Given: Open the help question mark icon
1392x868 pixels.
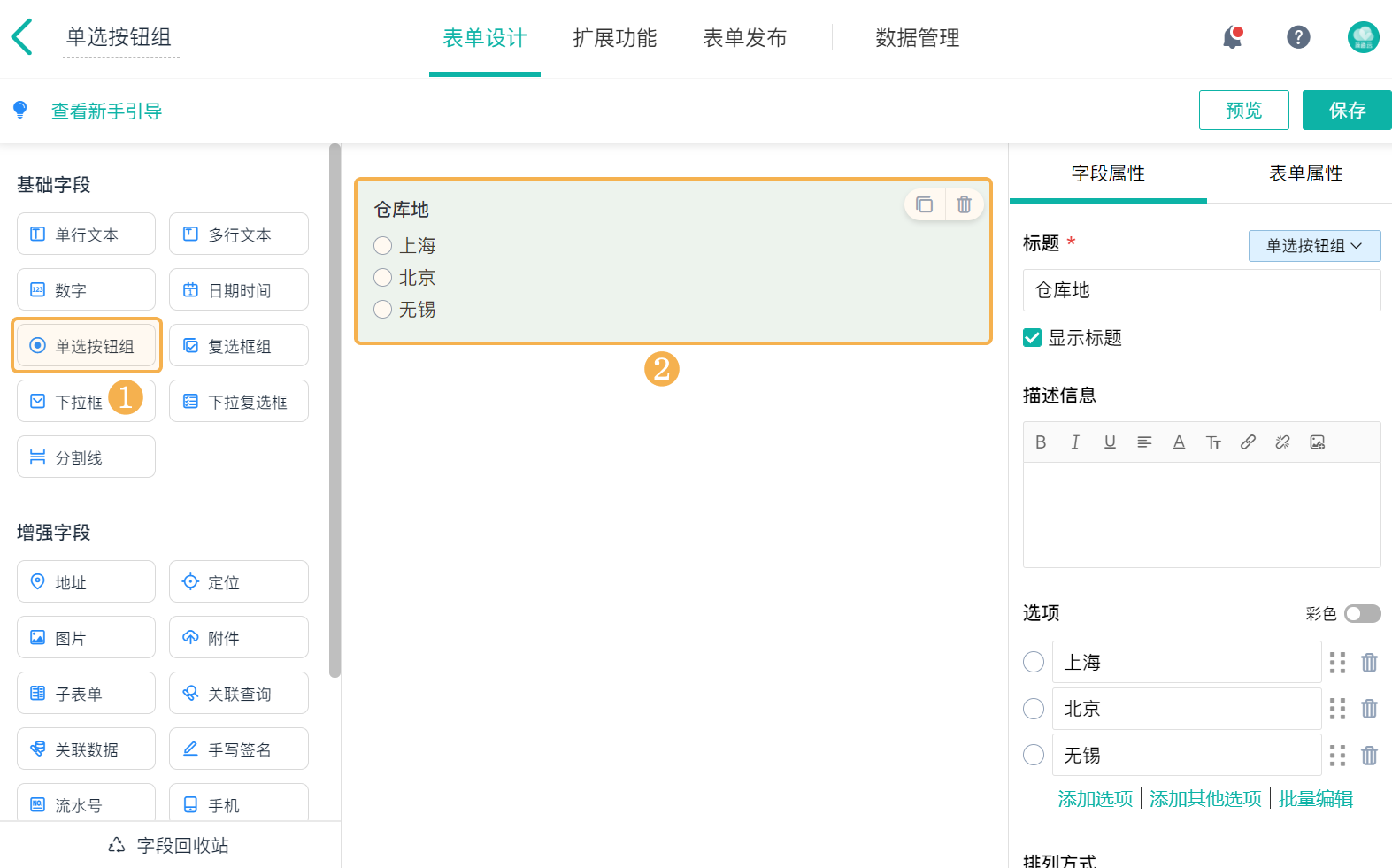Looking at the screenshot, I should point(1298,37).
